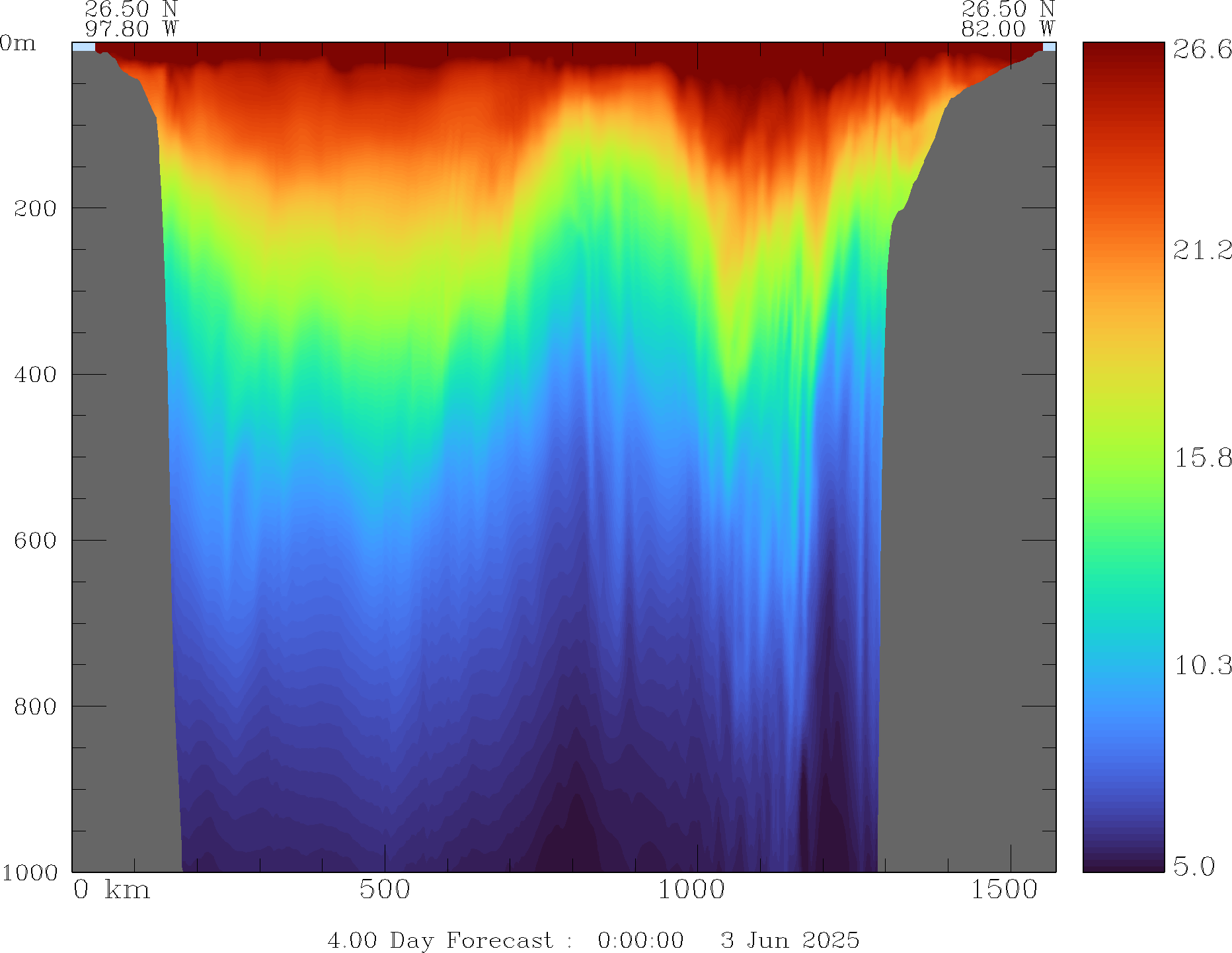Click the 0 km distance axis label

tap(112, 890)
